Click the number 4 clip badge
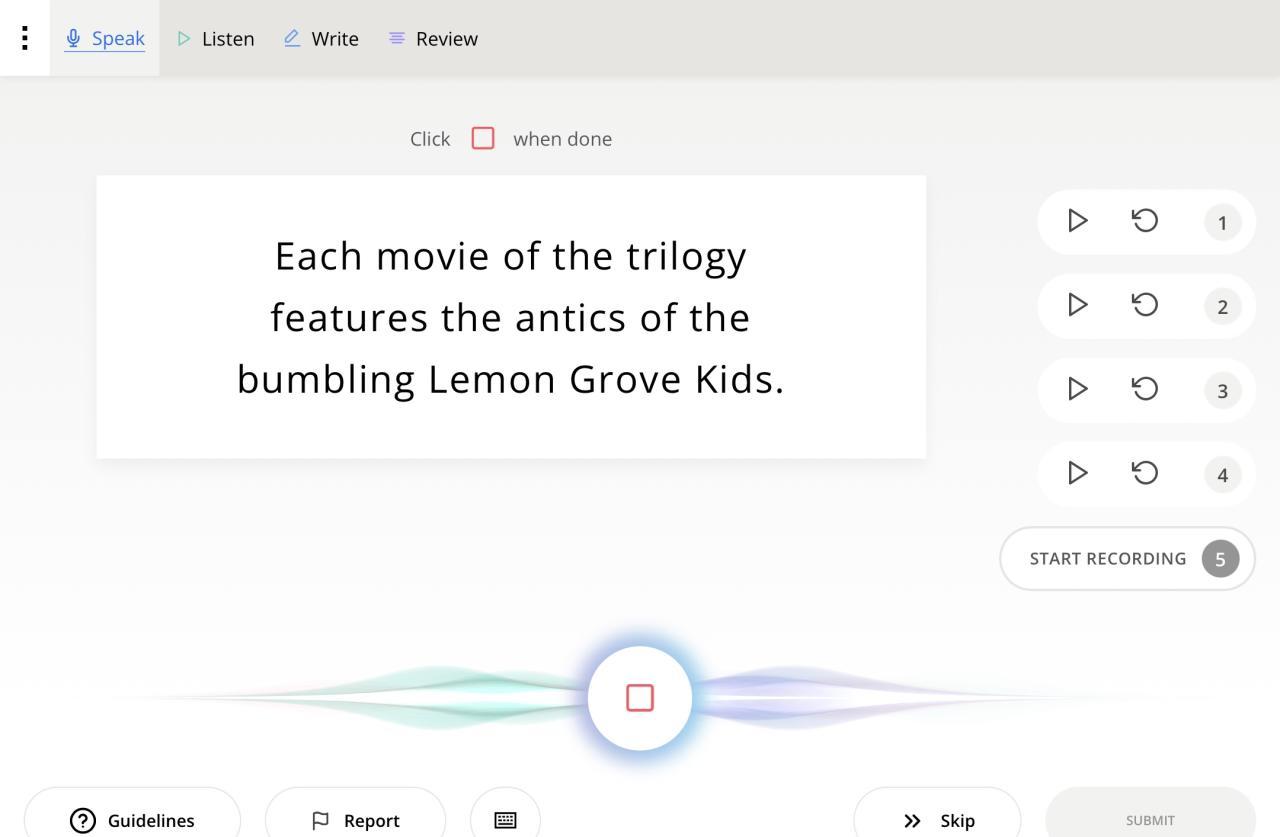The image size is (1280, 837). click(1222, 474)
